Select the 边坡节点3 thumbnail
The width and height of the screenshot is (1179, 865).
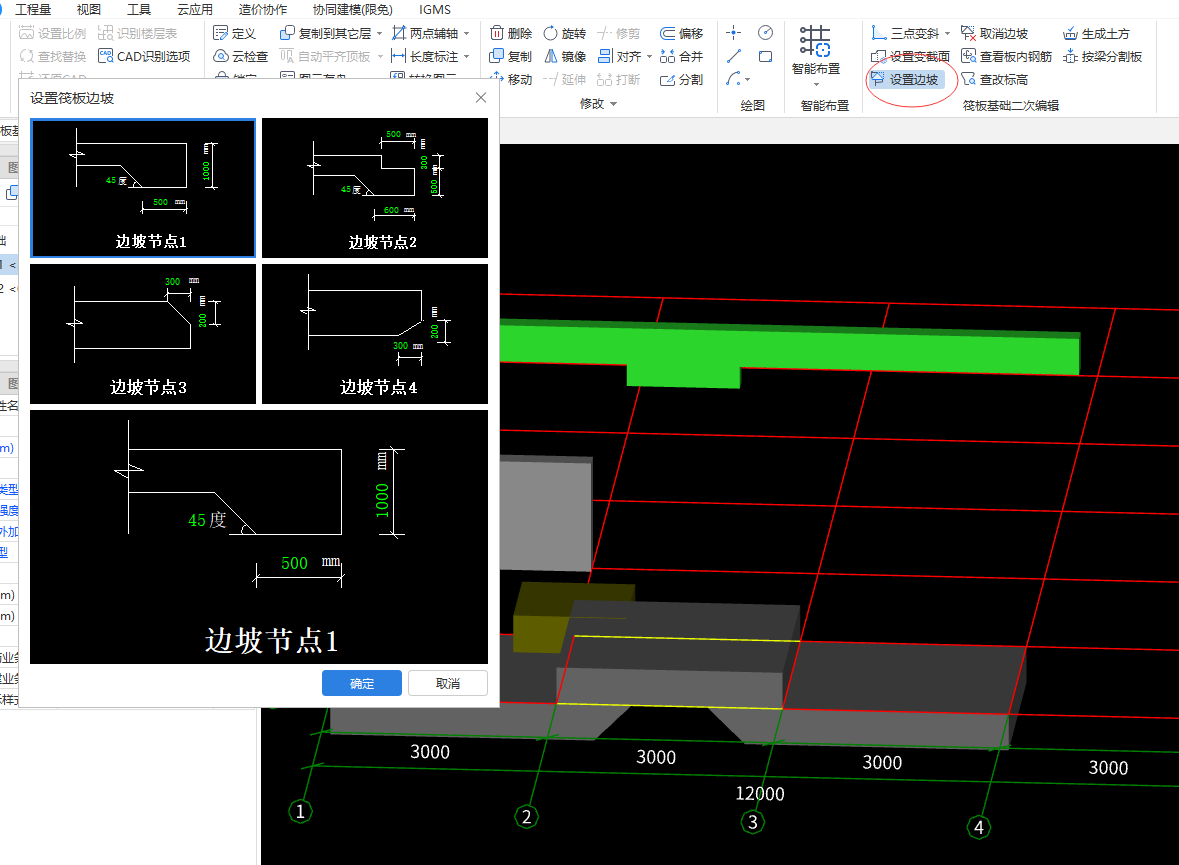click(x=143, y=333)
